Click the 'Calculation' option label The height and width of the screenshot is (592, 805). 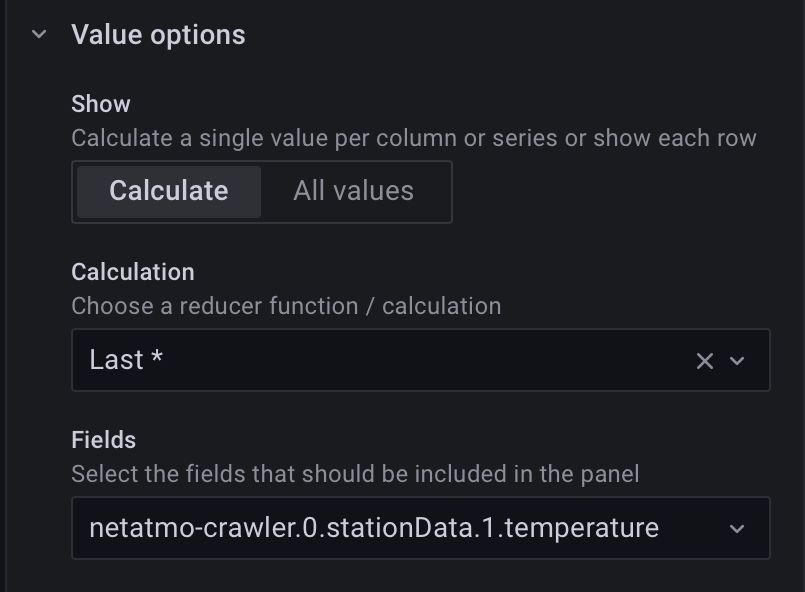point(133,272)
